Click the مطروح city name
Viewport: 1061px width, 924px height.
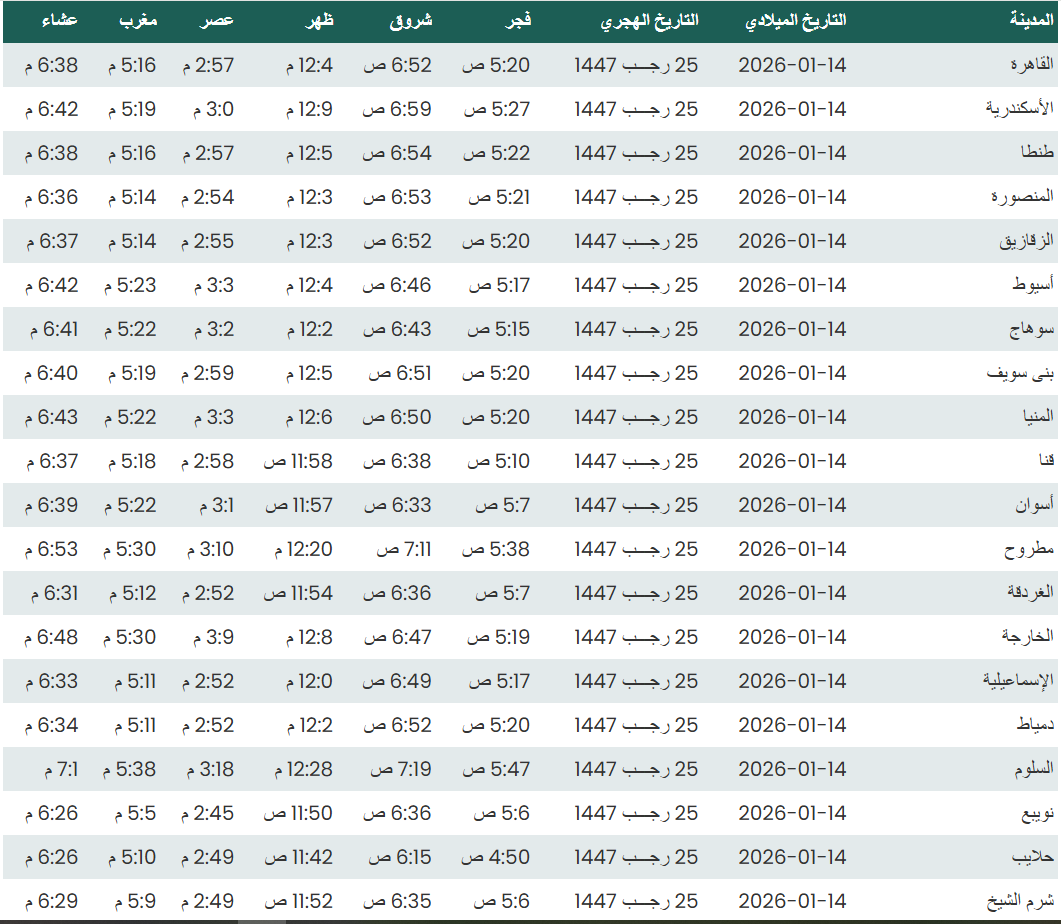tap(1033, 549)
